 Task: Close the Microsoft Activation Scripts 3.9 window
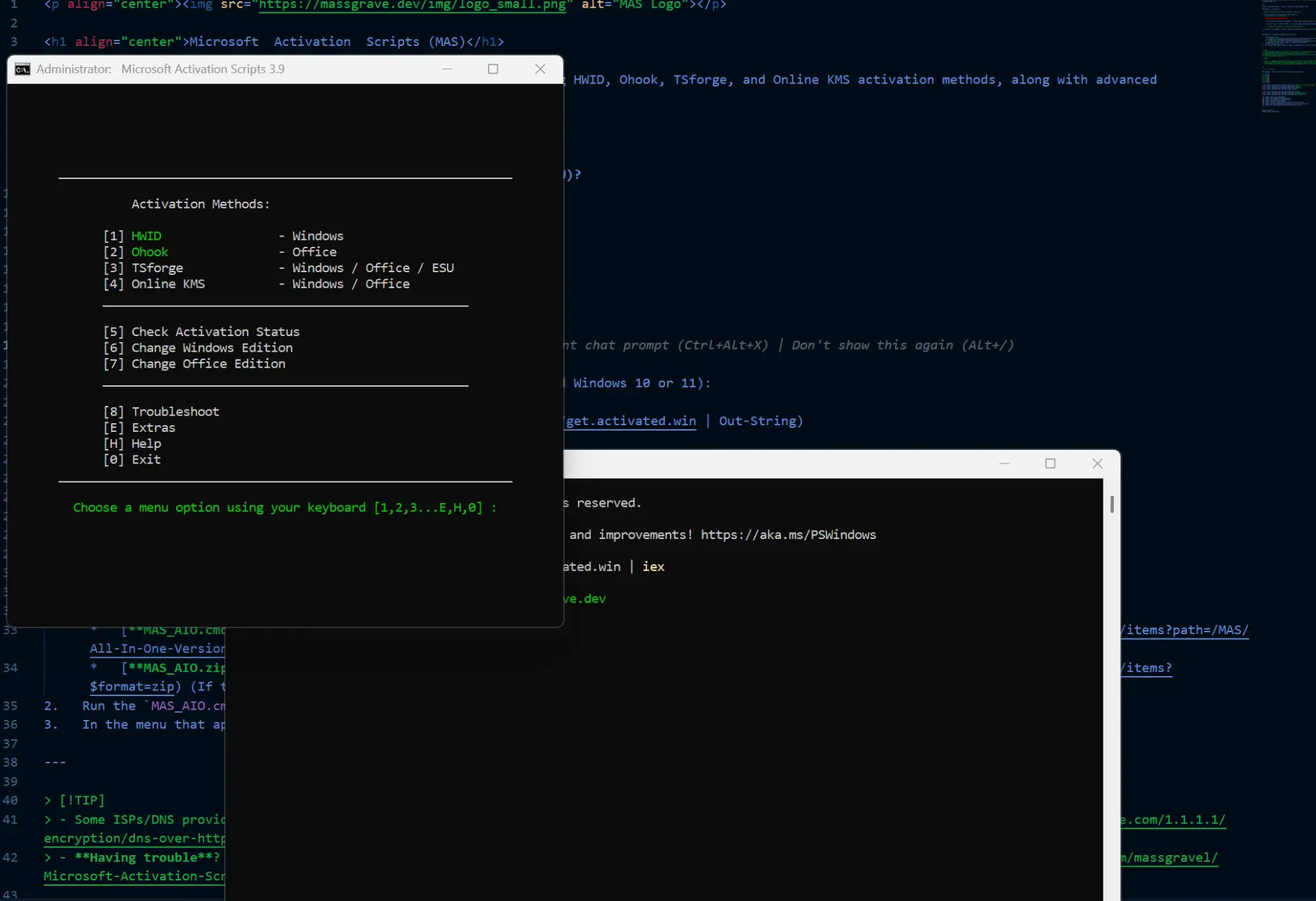[540, 69]
